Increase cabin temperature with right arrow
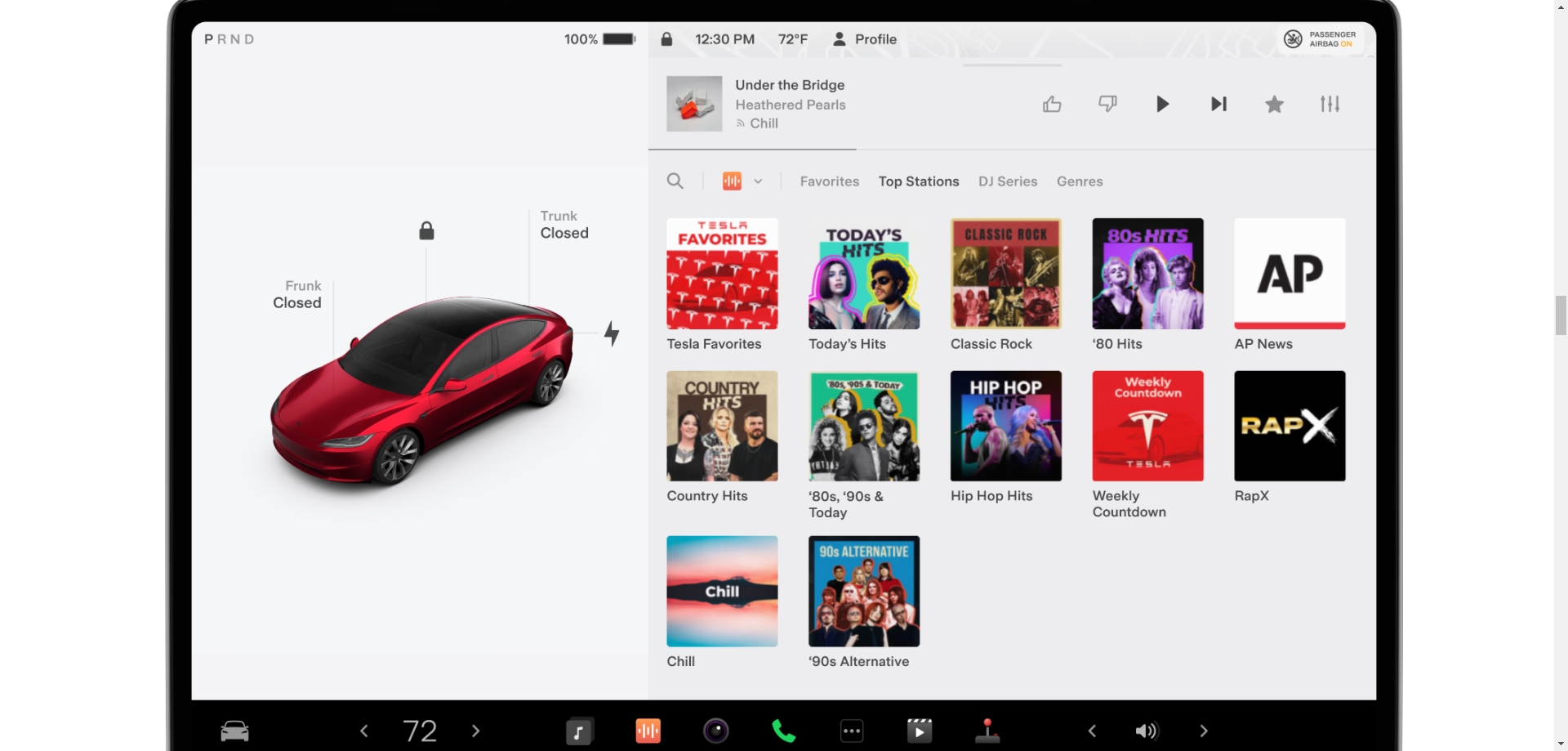The image size is (1568, 751). (x=475, y=731)
